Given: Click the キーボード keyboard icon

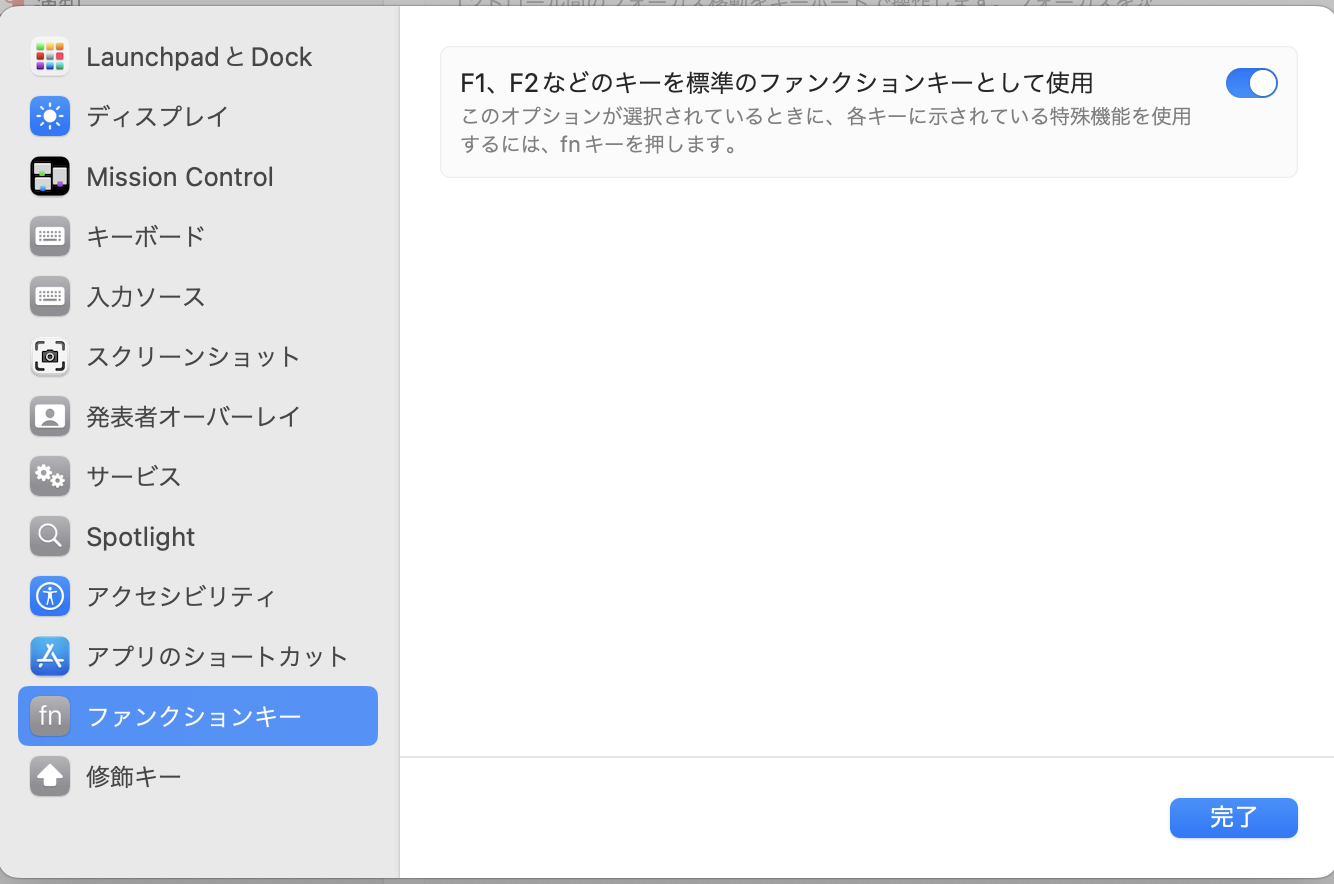Looking at the screenshot, I should (49, 237).
